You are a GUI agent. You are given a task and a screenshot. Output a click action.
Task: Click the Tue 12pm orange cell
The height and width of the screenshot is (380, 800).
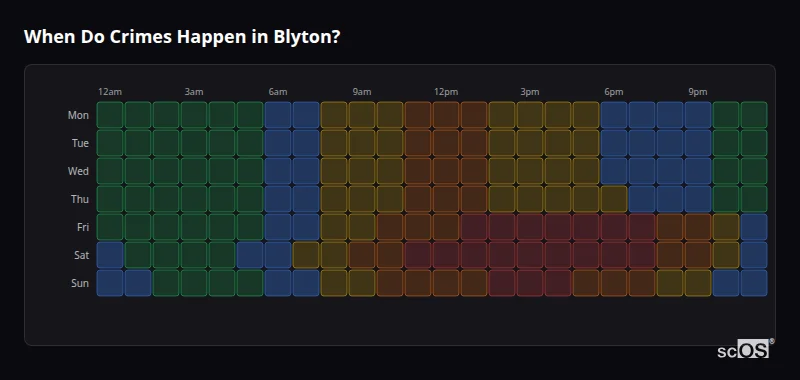pos(446,143)
